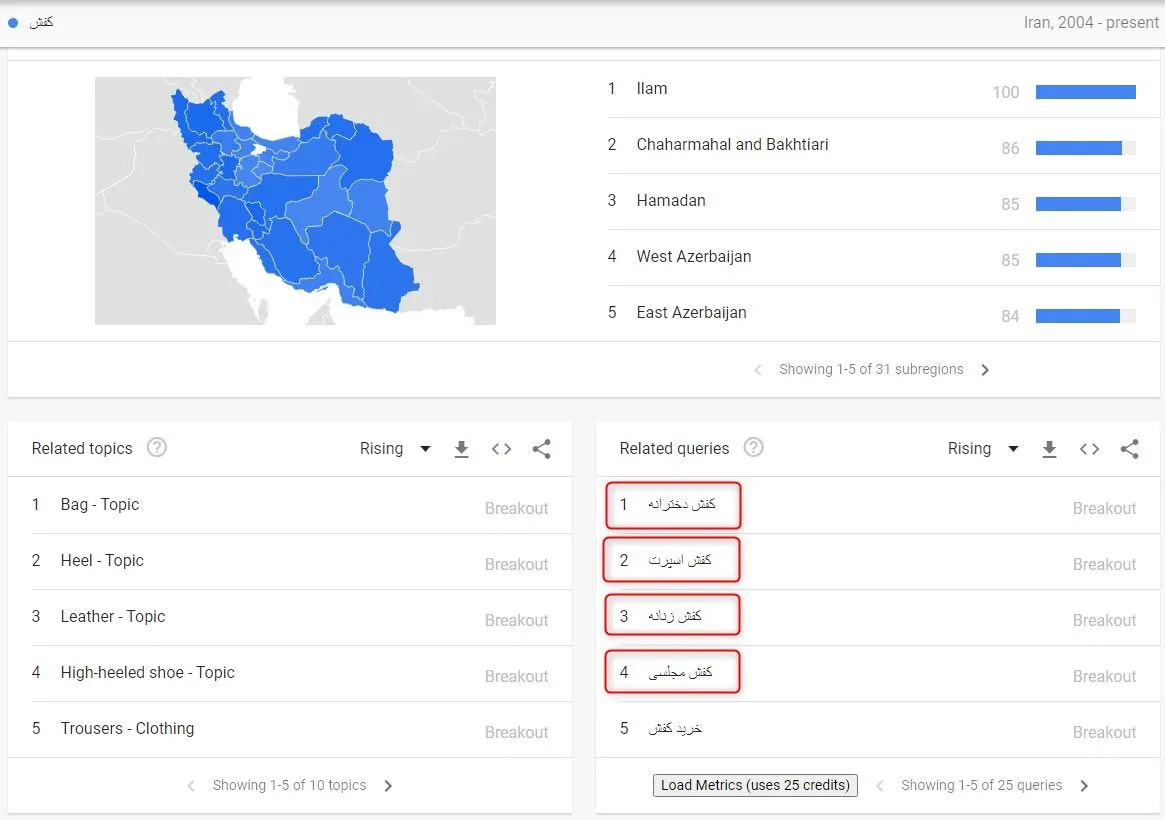Click the blue search term color dot

click(x=13, y=23)
